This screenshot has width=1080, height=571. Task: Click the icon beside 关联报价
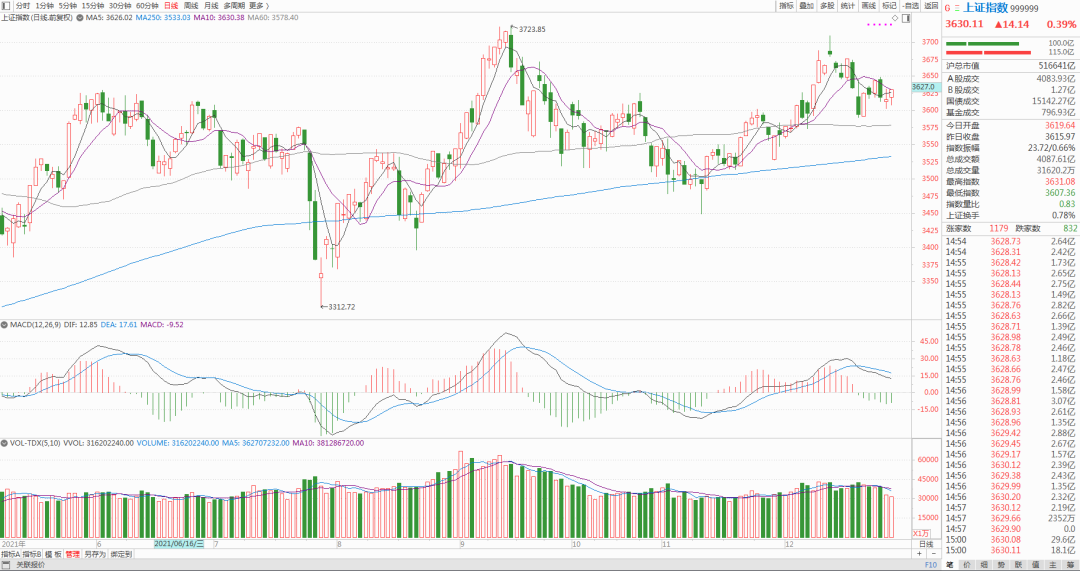[x=8, y=564]
